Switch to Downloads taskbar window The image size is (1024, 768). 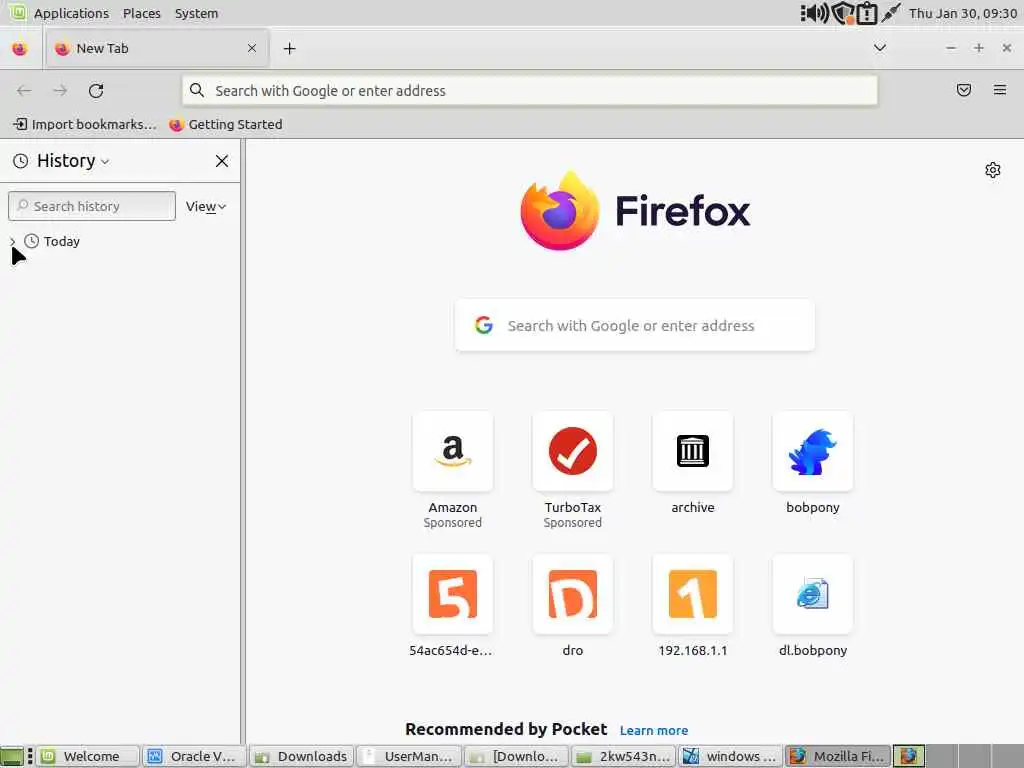tap(302, 756)
